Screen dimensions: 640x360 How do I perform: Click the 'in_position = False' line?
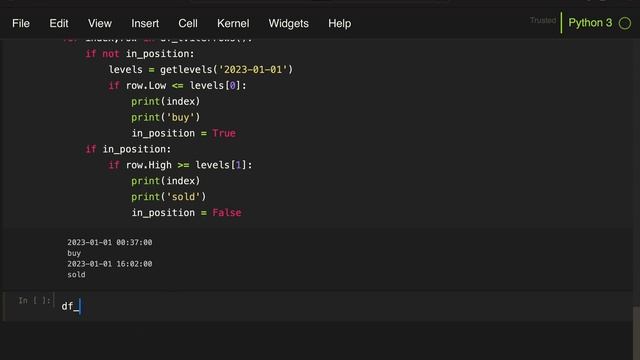186,213
